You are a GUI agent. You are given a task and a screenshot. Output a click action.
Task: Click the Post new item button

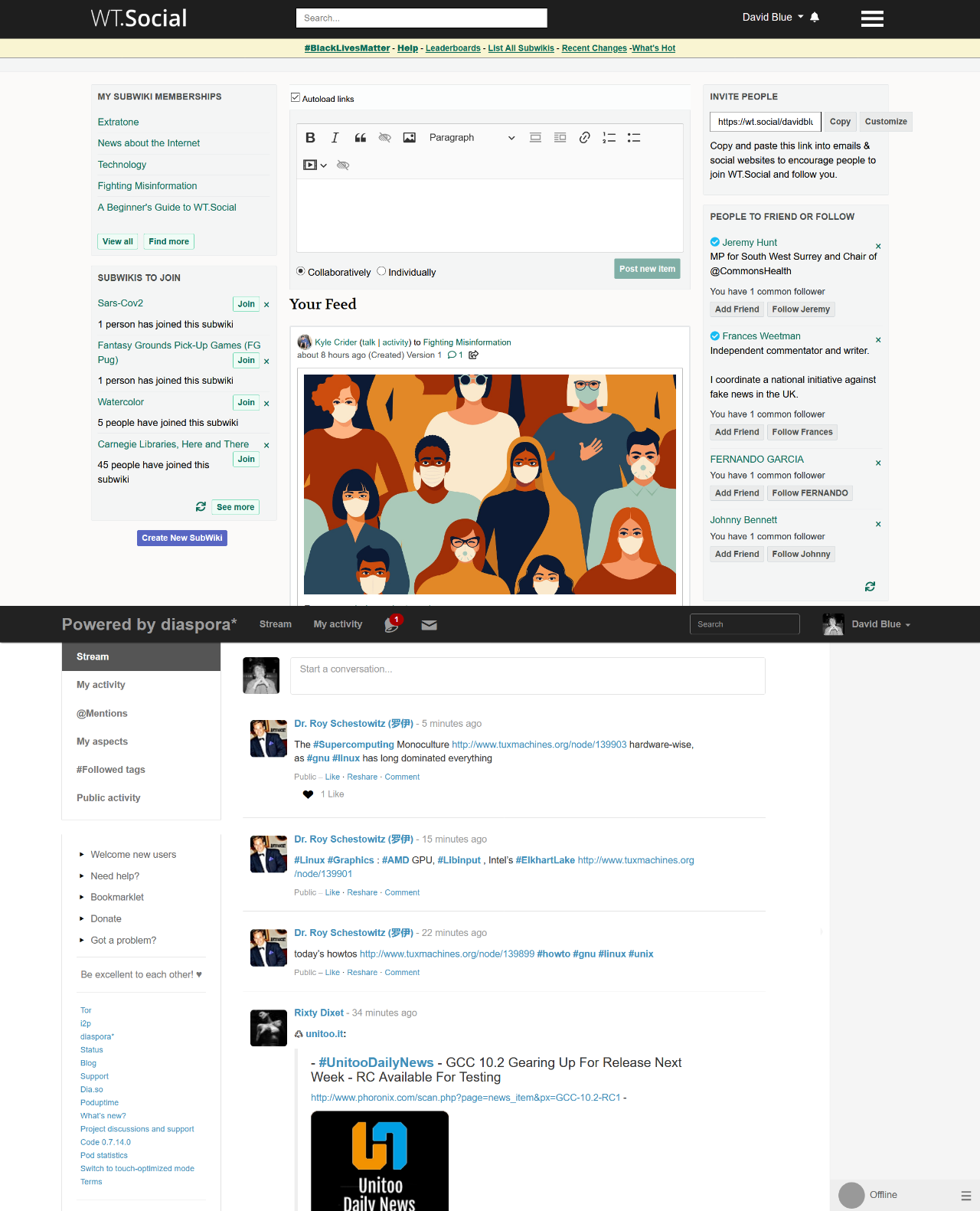click(647, 269)
